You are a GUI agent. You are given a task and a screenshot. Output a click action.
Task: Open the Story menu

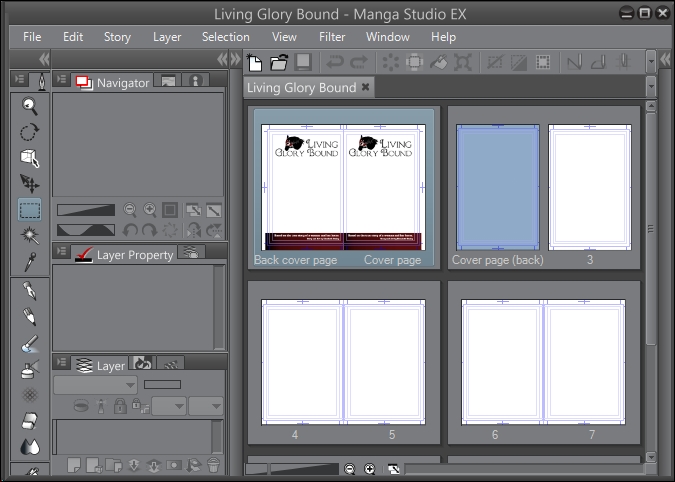click(117, 37)
